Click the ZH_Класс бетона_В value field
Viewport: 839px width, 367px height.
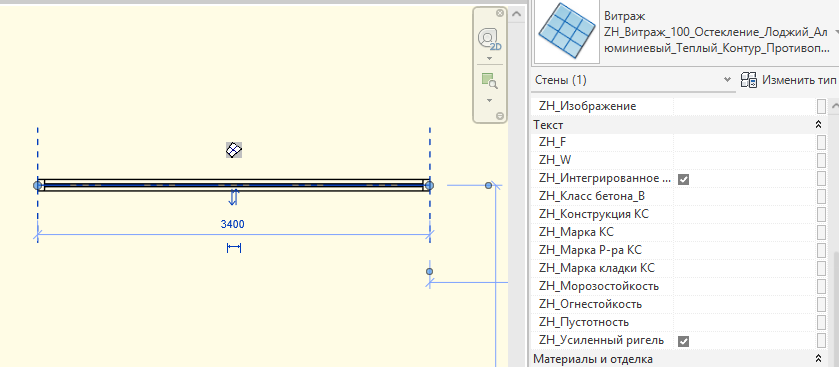pos(744,196)
